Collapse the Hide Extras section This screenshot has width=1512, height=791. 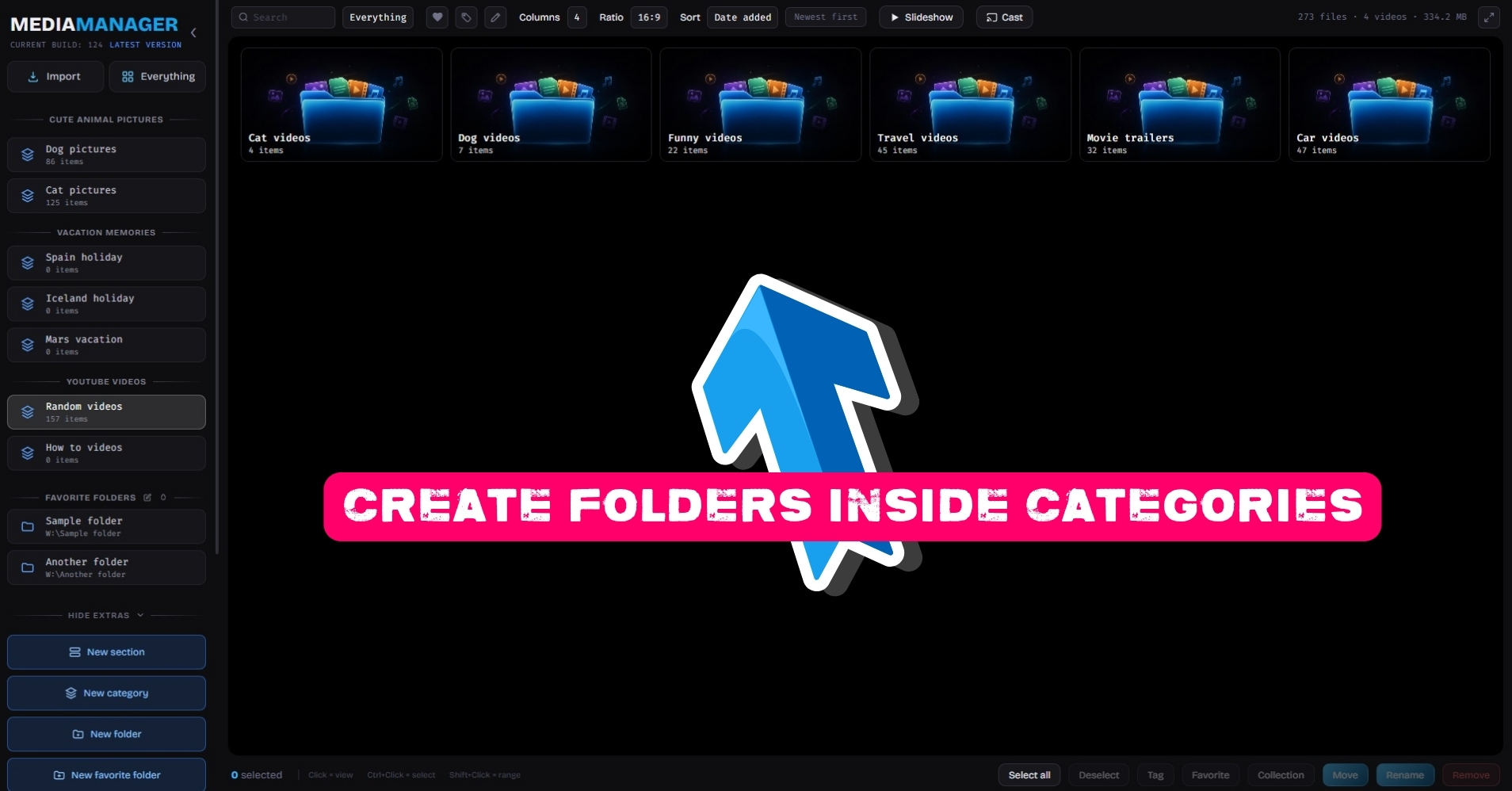[x=106, y=615]
